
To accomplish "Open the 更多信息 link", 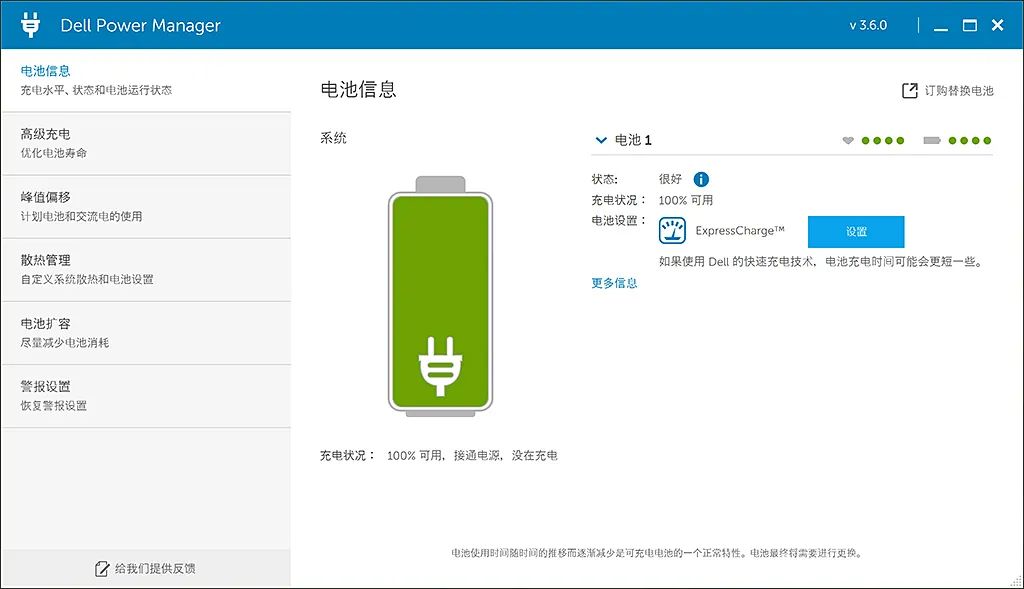I will click(614, 283).
